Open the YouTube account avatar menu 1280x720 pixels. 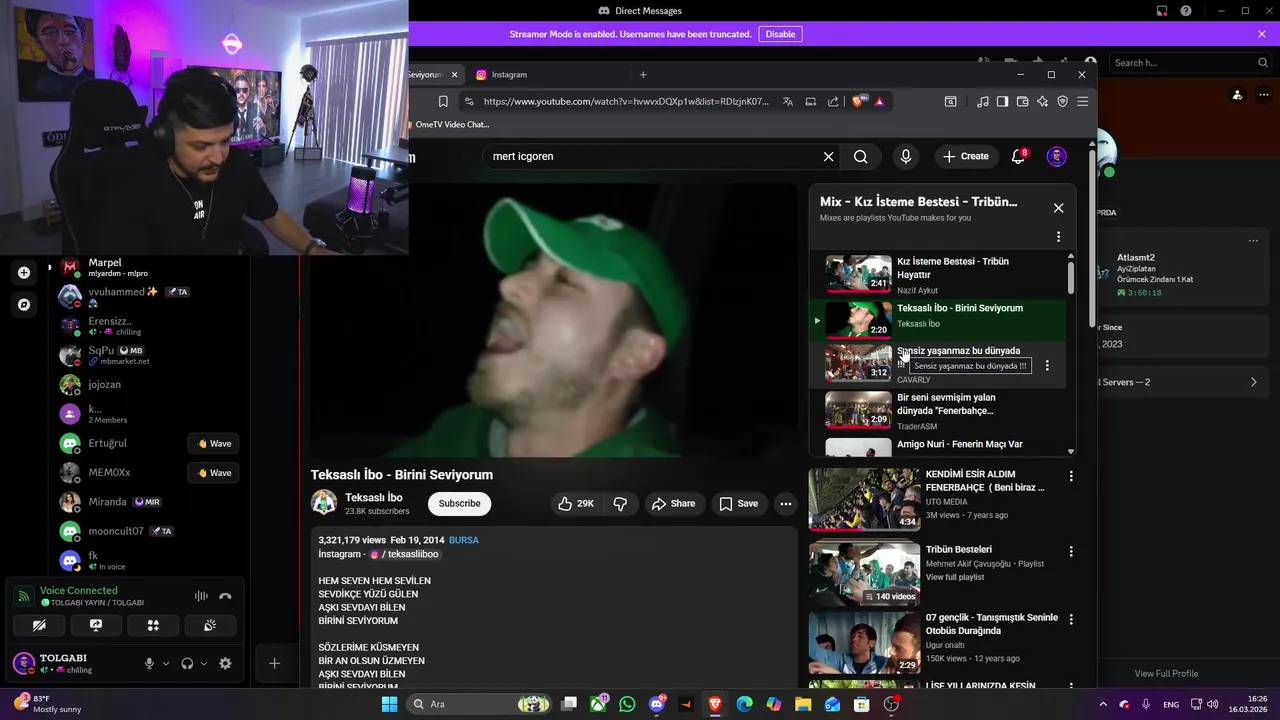[1056, 156]
